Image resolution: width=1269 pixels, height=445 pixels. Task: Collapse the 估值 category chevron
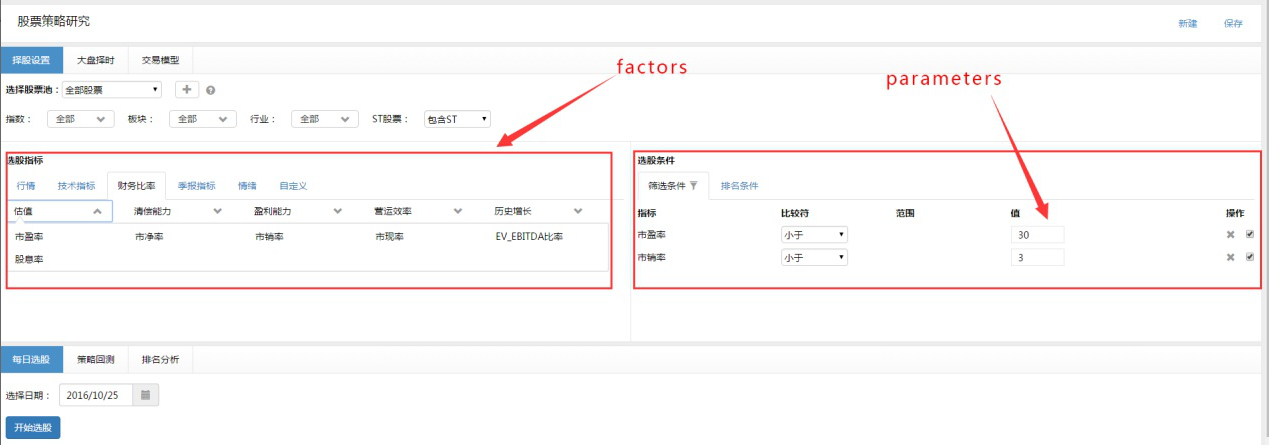tap(97, 211)
